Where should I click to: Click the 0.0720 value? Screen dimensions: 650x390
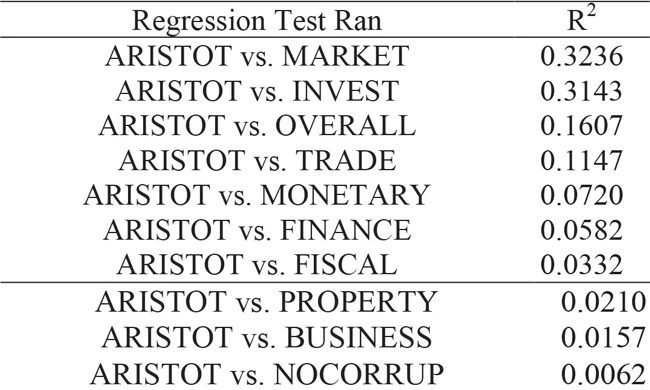(x=582, y=195)
